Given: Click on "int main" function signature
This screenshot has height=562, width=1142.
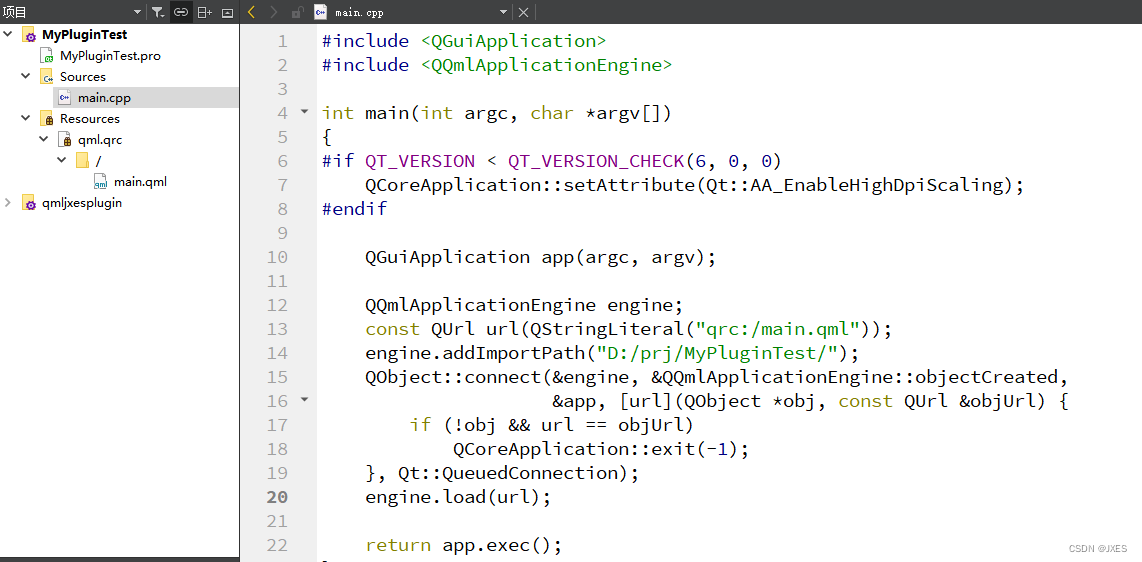Looking at the screenshot, I should (496, 113).
